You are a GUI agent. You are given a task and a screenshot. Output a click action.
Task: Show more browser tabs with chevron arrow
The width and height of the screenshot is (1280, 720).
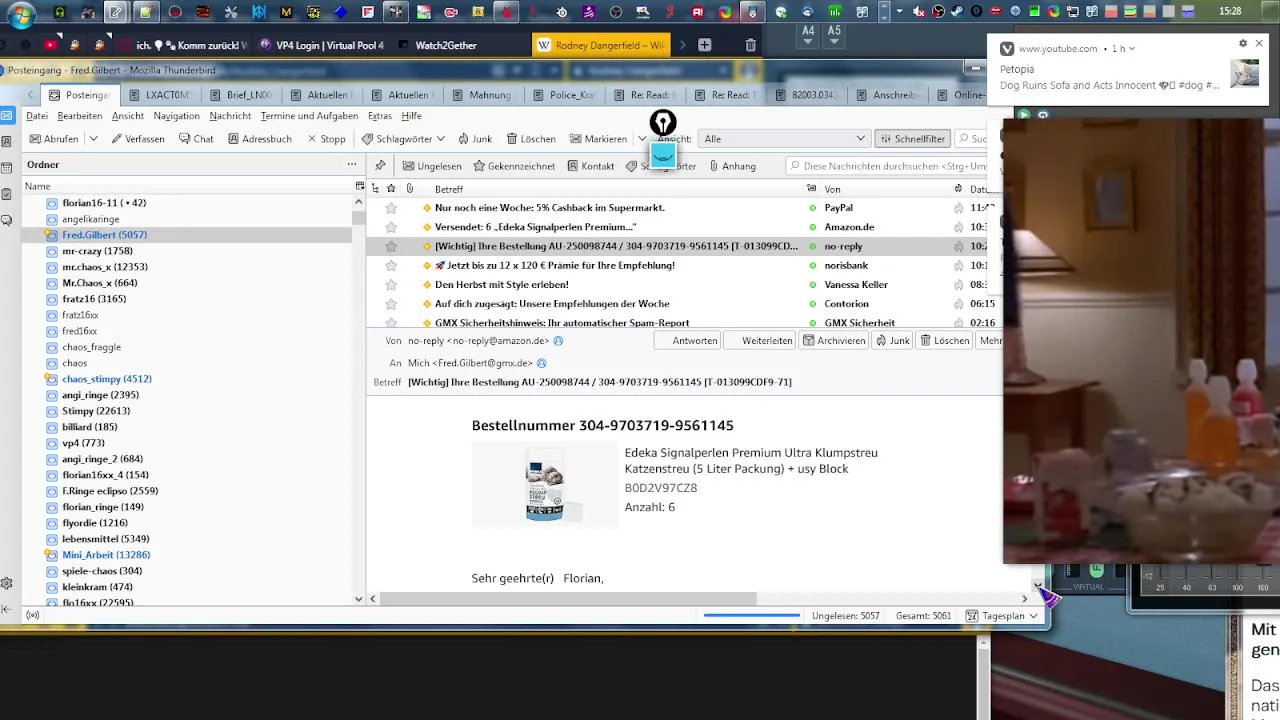point(683,45)
